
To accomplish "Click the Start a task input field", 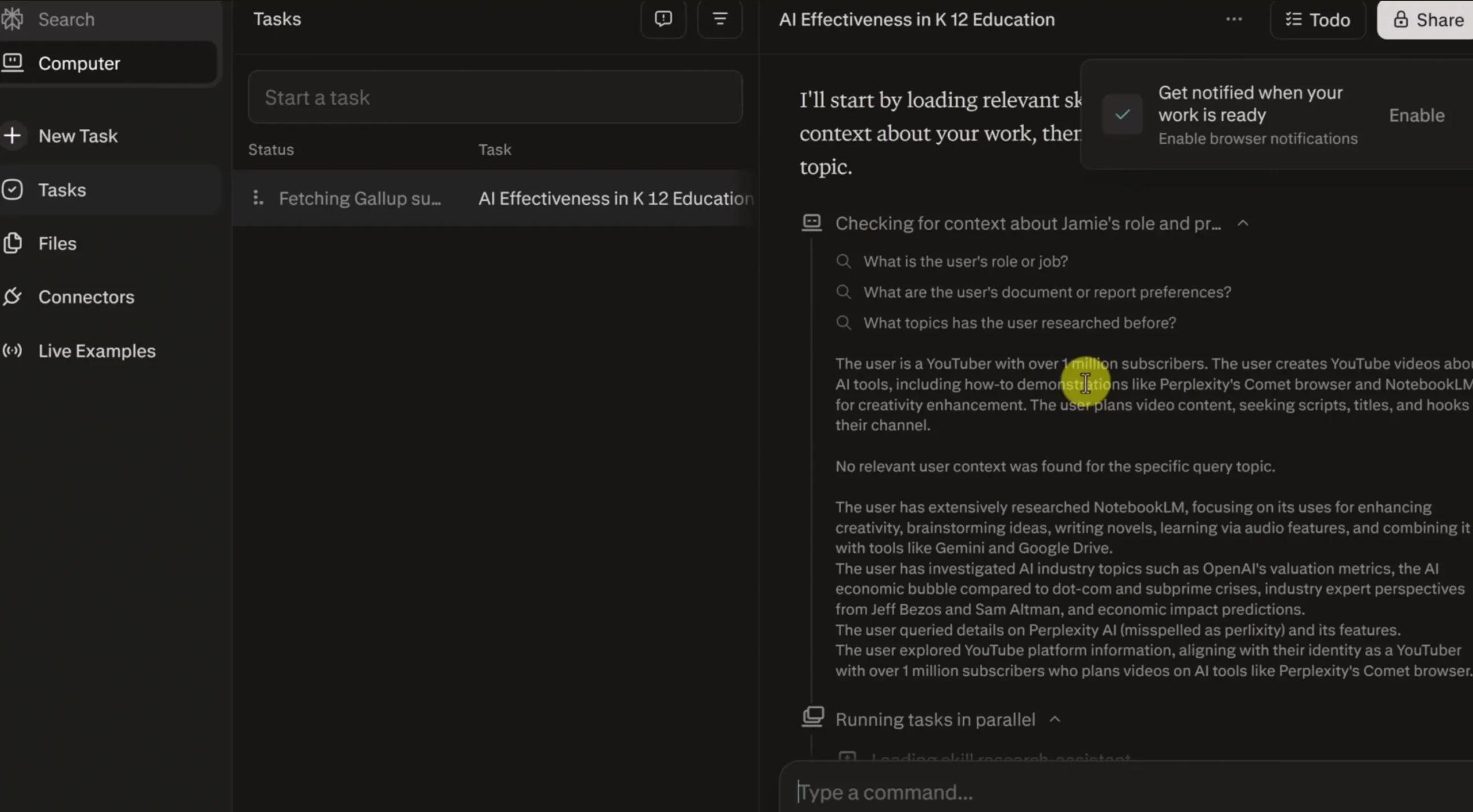I will pyautogui.click(x=495, y=97).
